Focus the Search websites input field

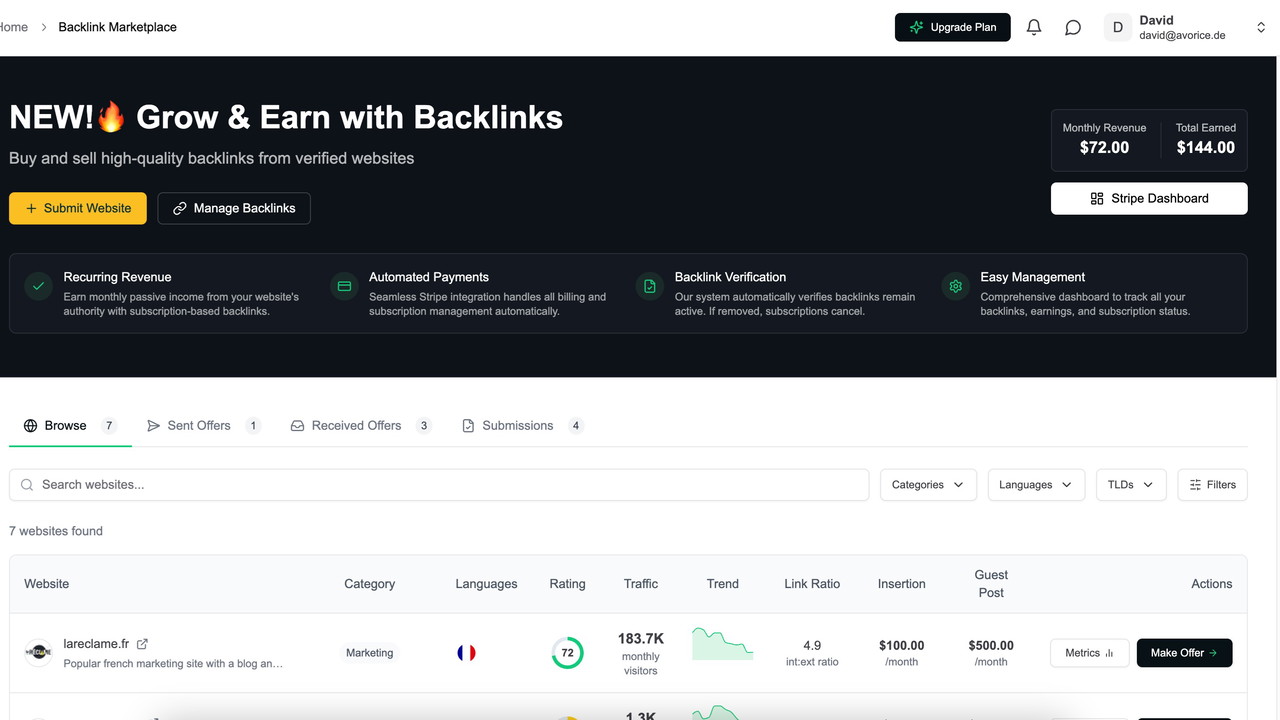point(440,485)
